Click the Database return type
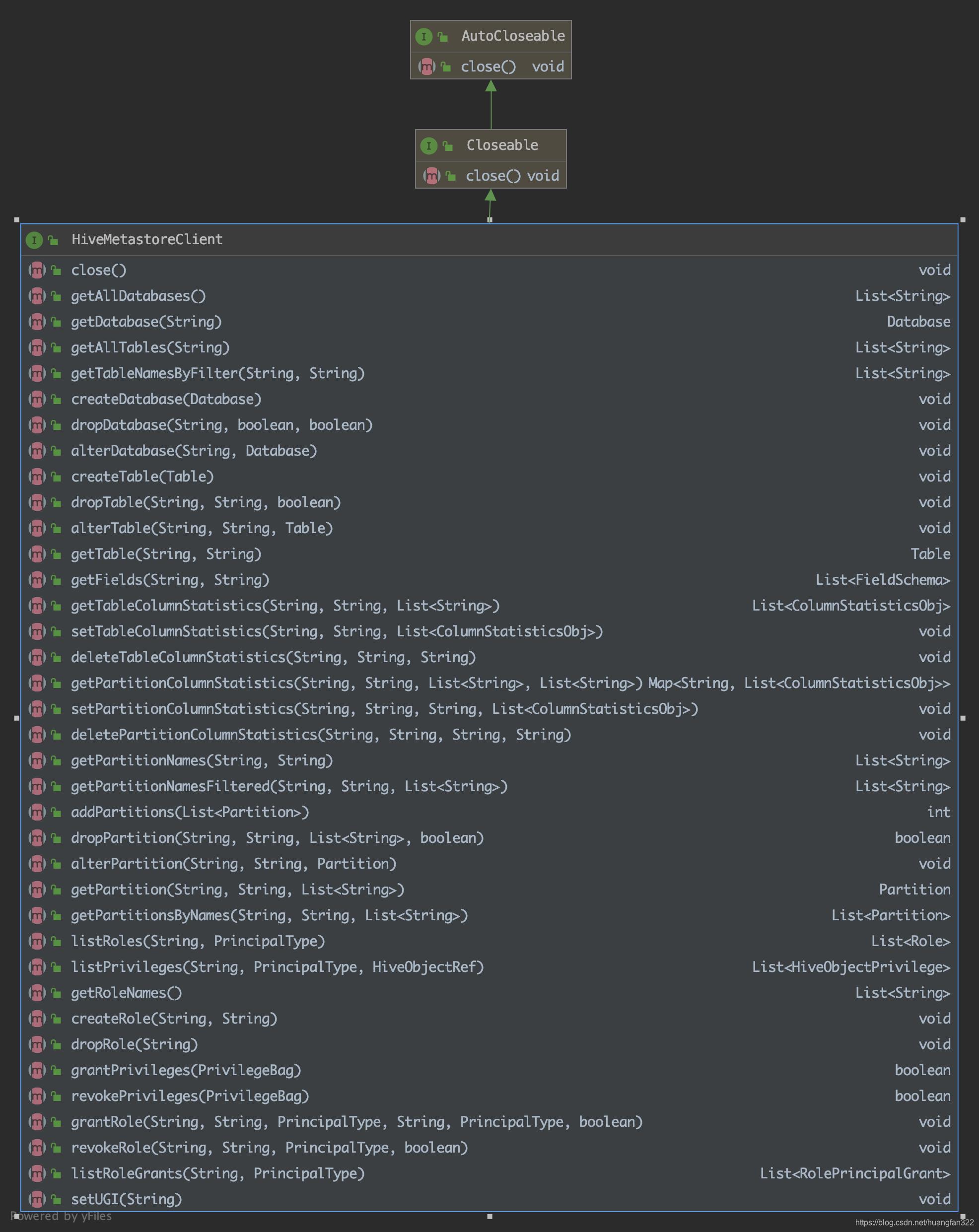Image resolution: width=979 pixels, height=1232 pixels. tap(918, 322)
